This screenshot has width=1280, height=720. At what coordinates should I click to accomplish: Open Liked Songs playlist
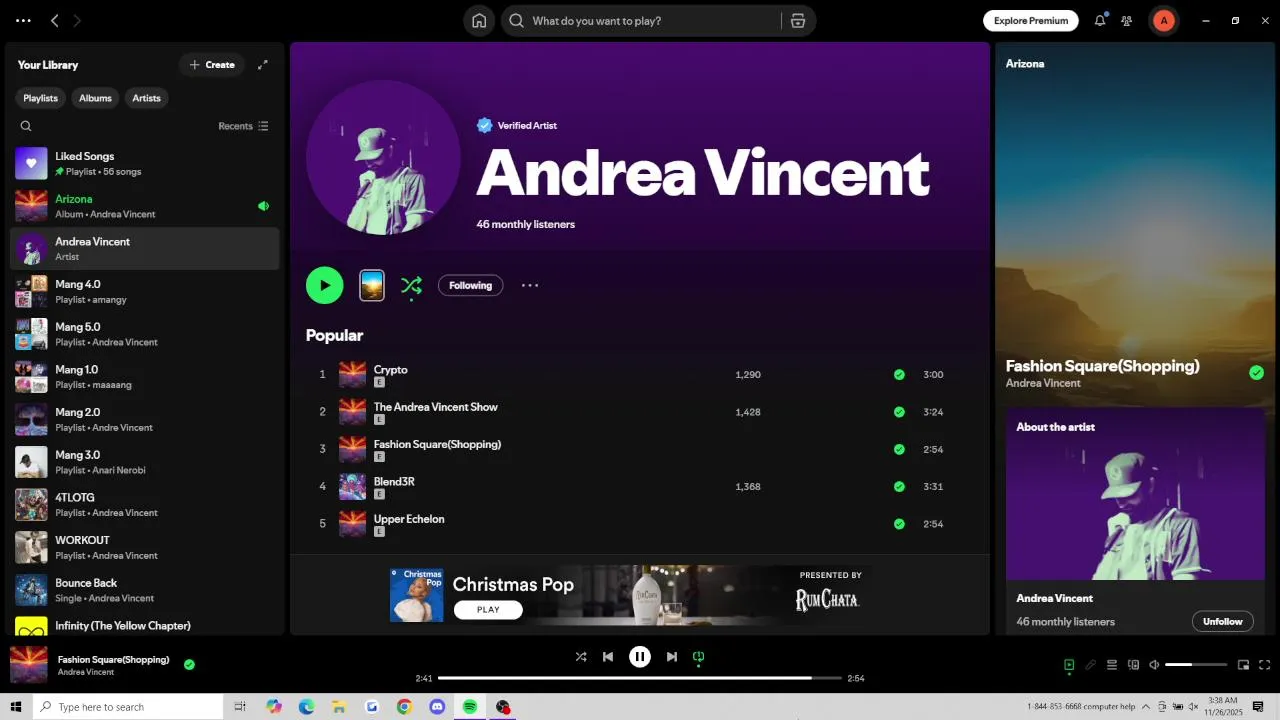point(144,164)
